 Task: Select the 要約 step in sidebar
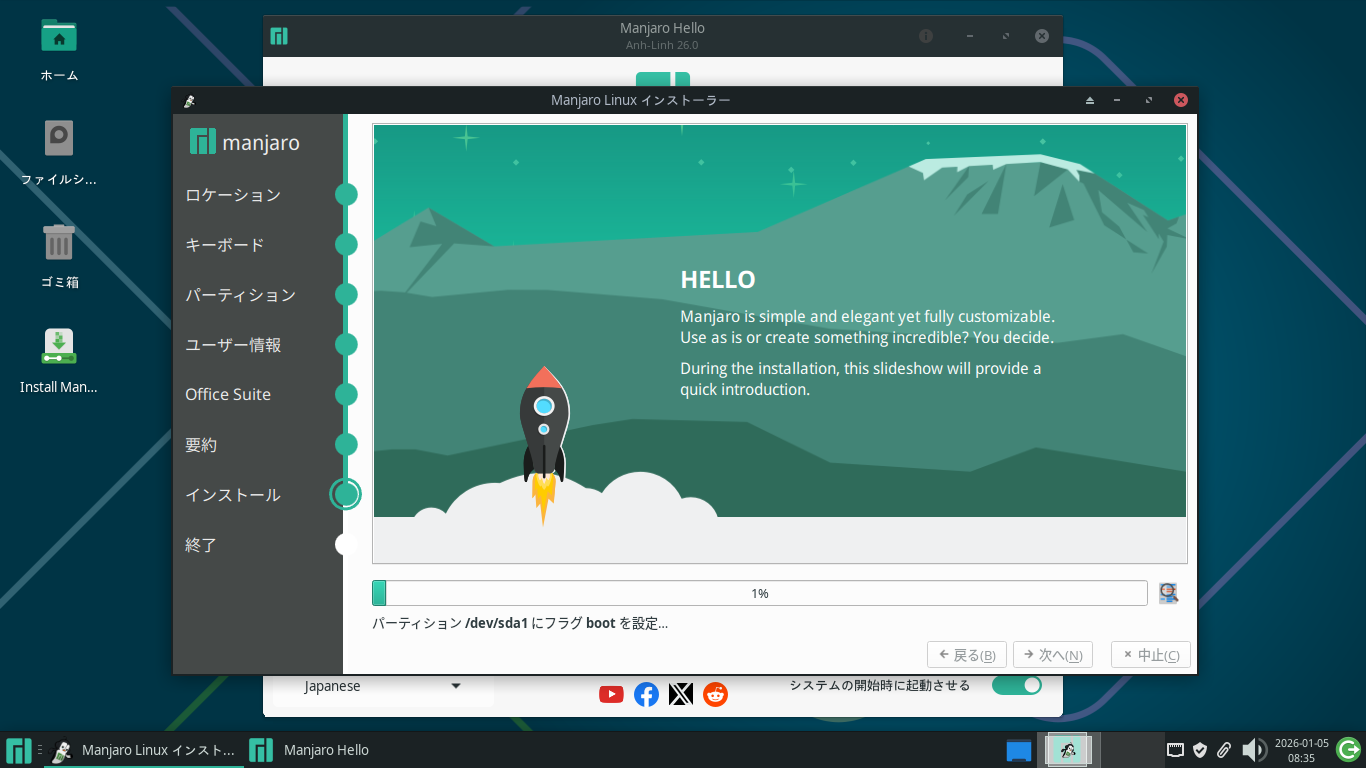(x=201, y=445)
